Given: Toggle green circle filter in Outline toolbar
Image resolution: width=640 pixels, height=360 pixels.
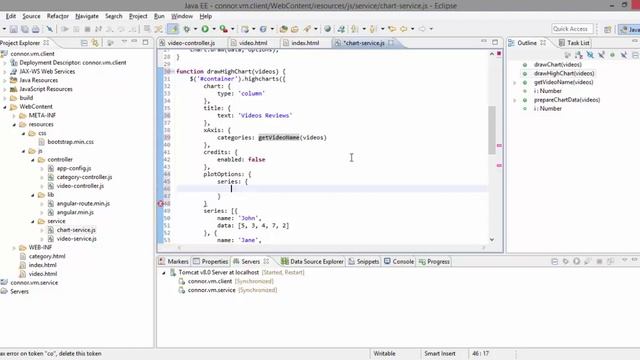Looking at the screenshot, I should pos(612,55).
